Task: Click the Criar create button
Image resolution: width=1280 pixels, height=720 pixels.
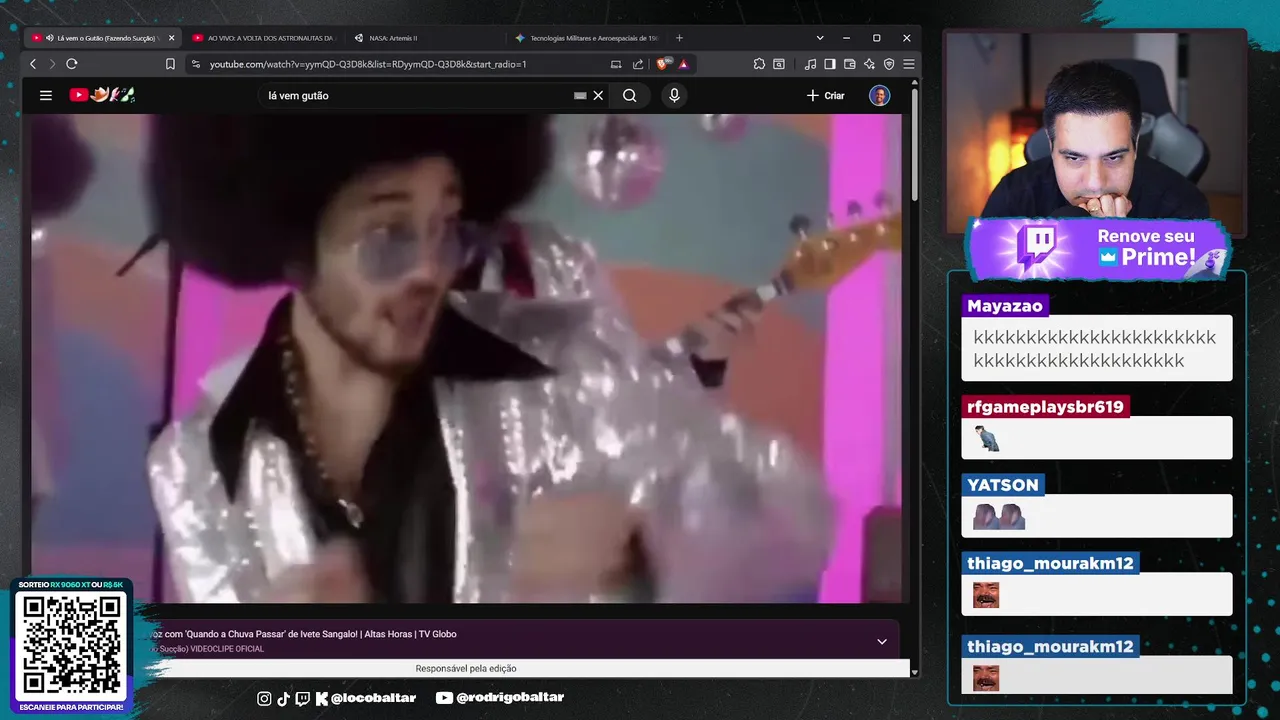Action: (x=826, y=96)
